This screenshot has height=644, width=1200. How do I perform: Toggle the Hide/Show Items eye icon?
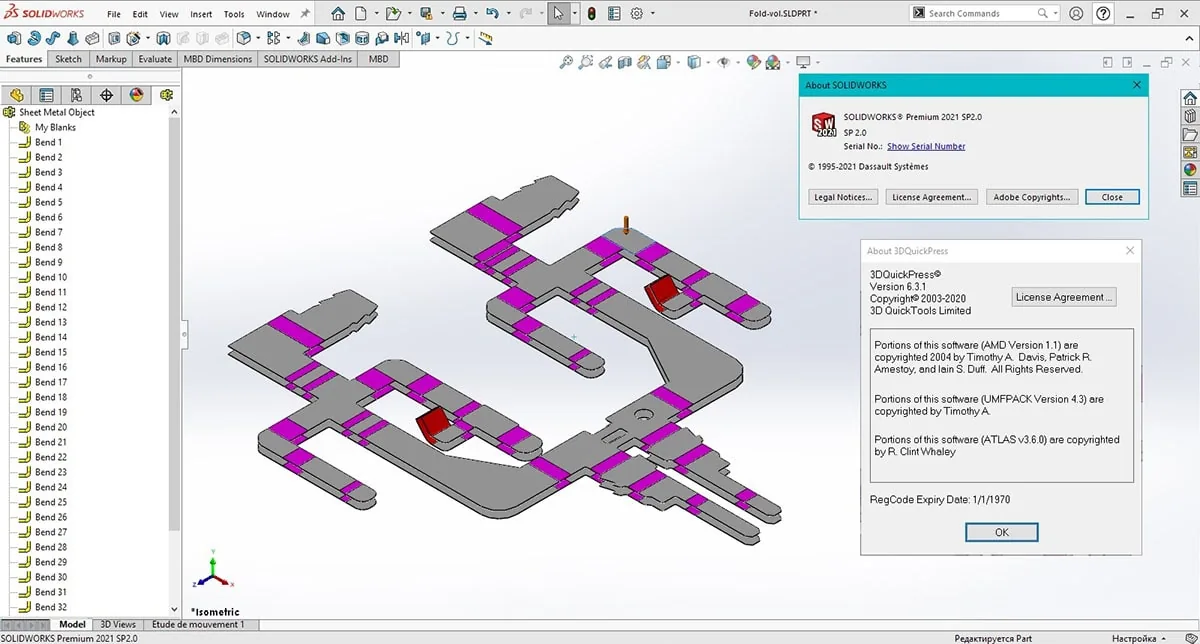pos(724,62)
